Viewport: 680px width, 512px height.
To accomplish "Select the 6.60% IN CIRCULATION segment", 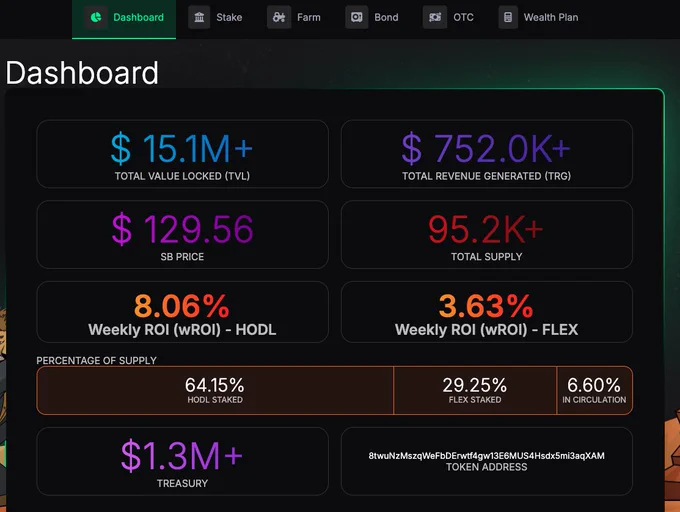I will [x=595, y=390].
